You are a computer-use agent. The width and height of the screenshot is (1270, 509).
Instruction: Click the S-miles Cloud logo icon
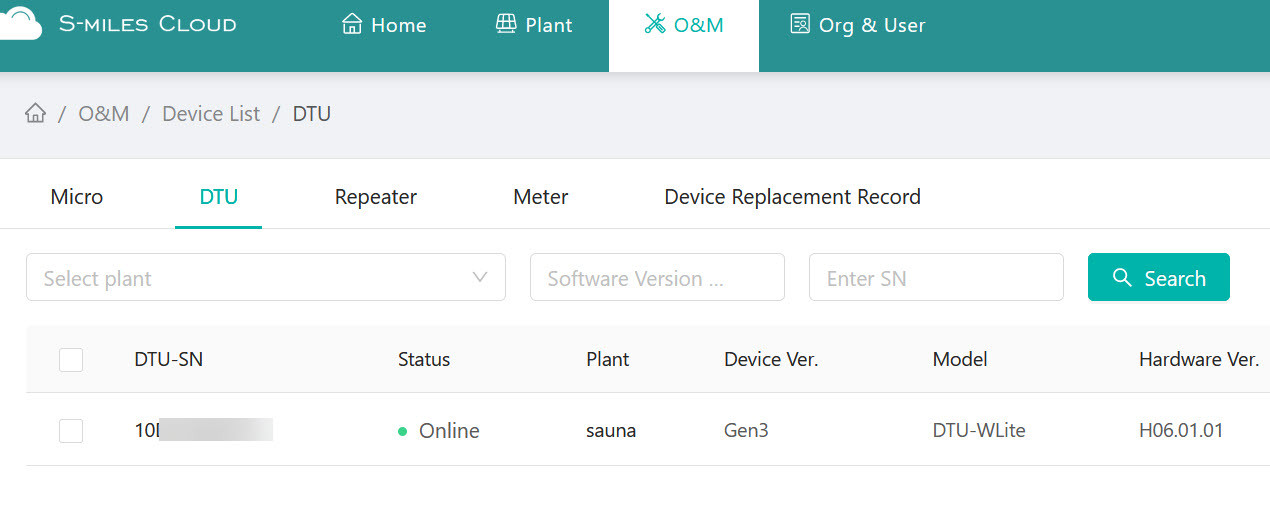coord(20,22)
